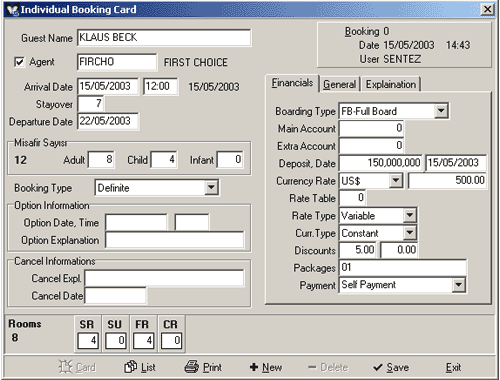500x380 pixels.
Task: Click the booking time 14:43 text
Action: (x=458, y=45)
